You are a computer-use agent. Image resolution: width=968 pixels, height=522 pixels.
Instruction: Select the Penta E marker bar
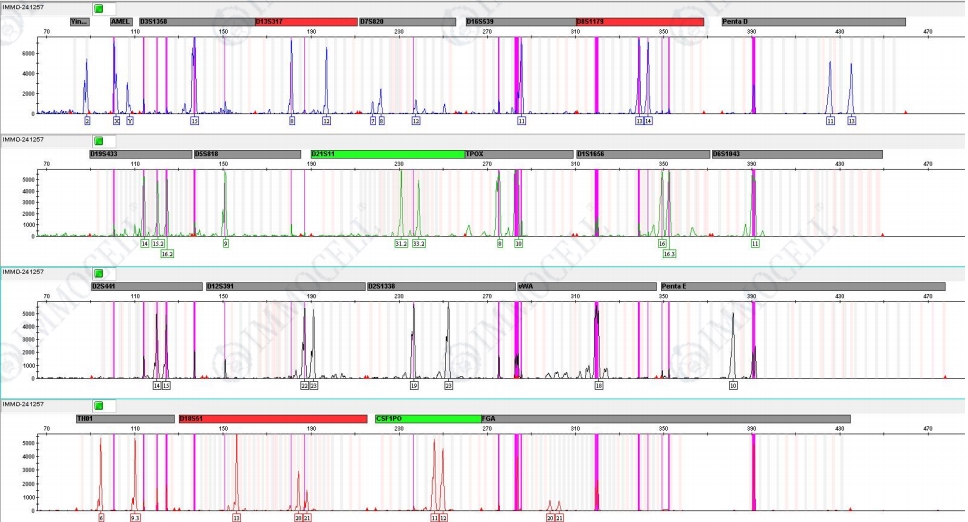[x=802, y=286]
